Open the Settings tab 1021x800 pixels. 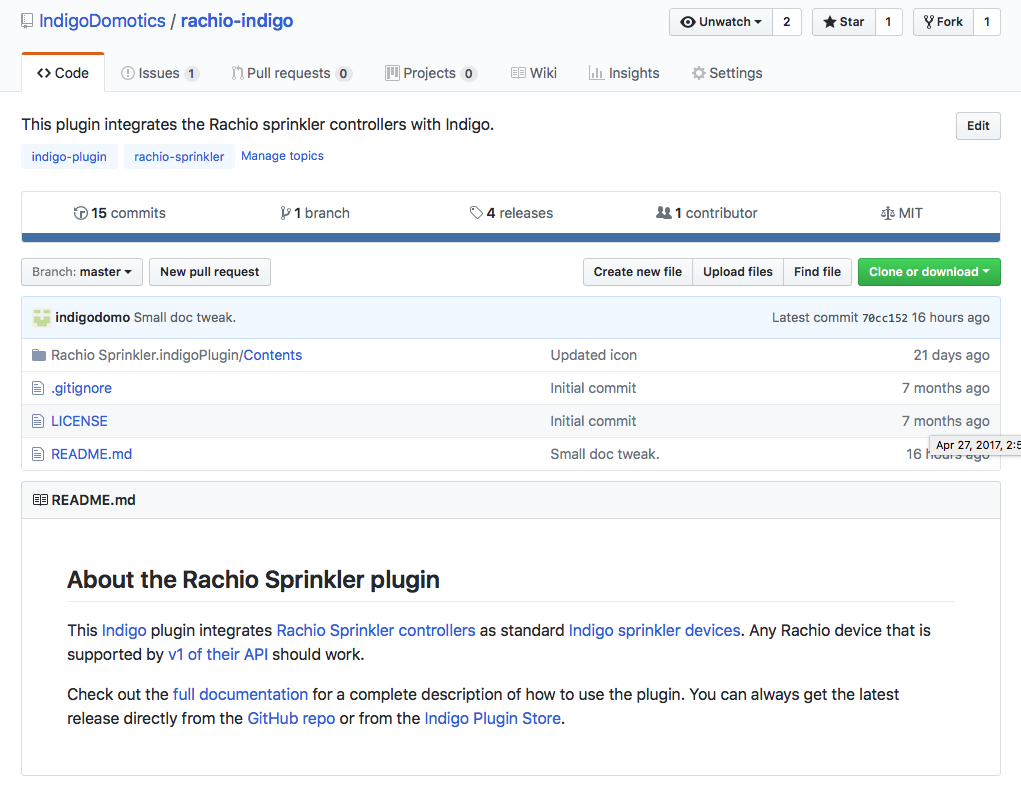pyautogui.click(x=727, y=74)
